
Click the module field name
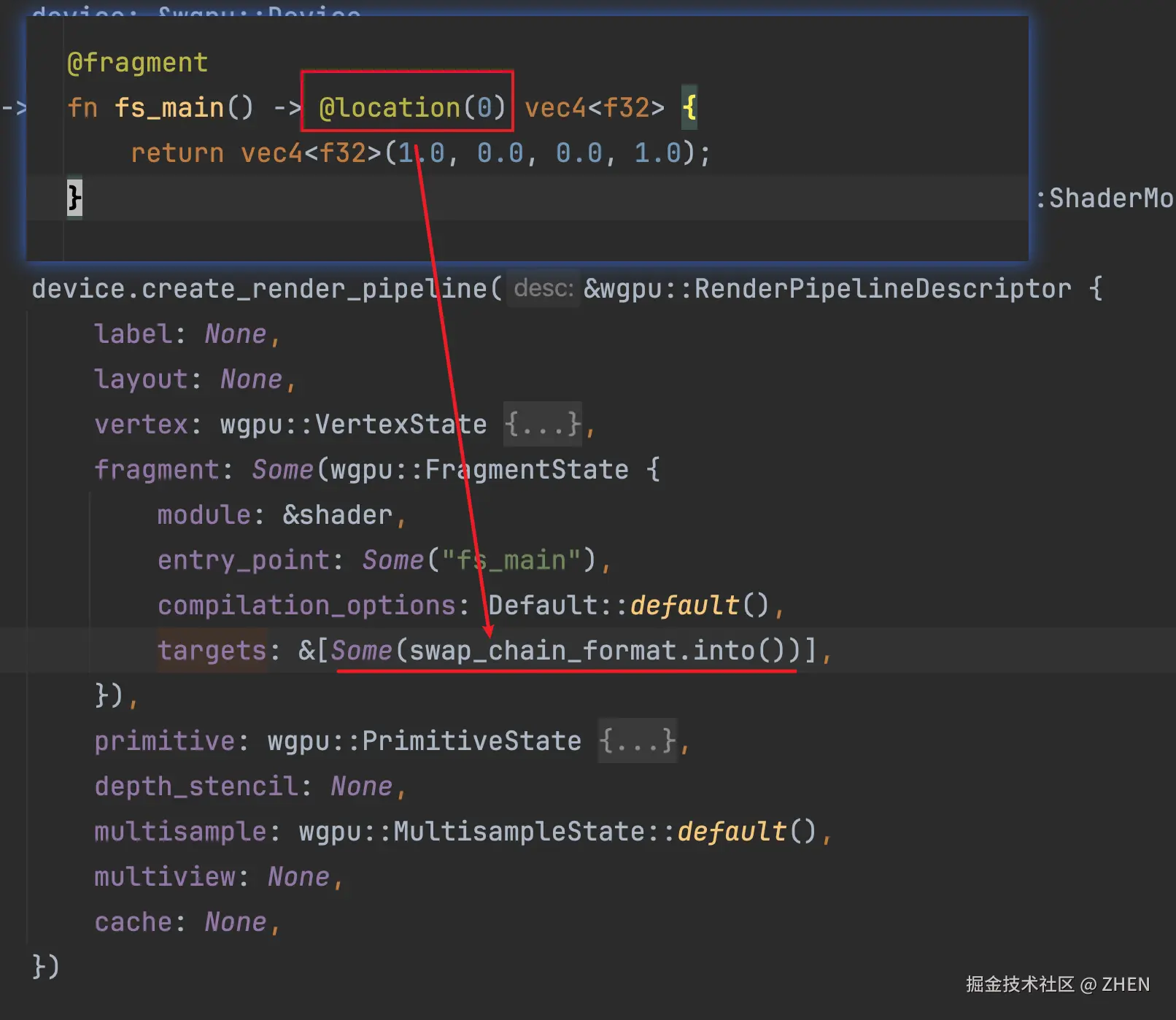[x=204, y=515]
